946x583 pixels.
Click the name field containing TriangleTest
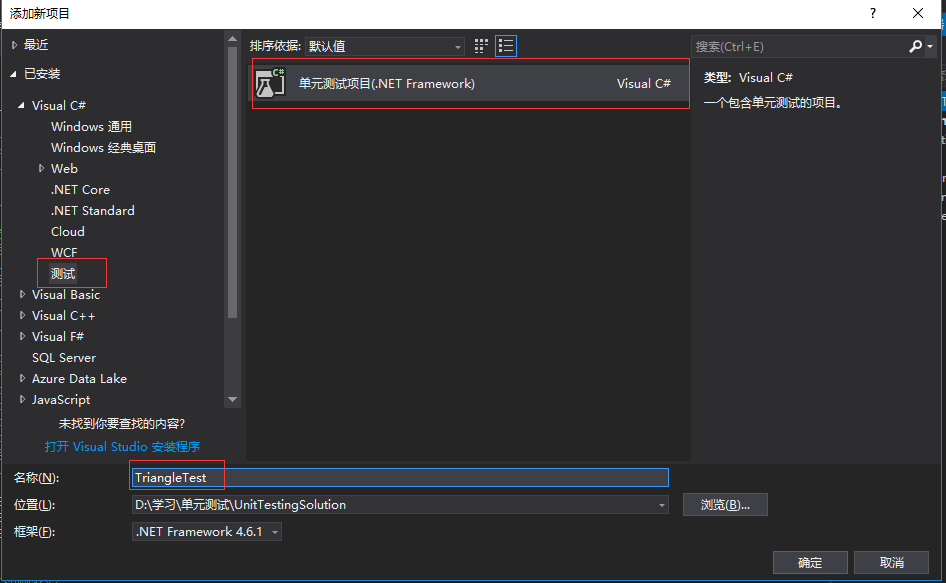point(400,477)
